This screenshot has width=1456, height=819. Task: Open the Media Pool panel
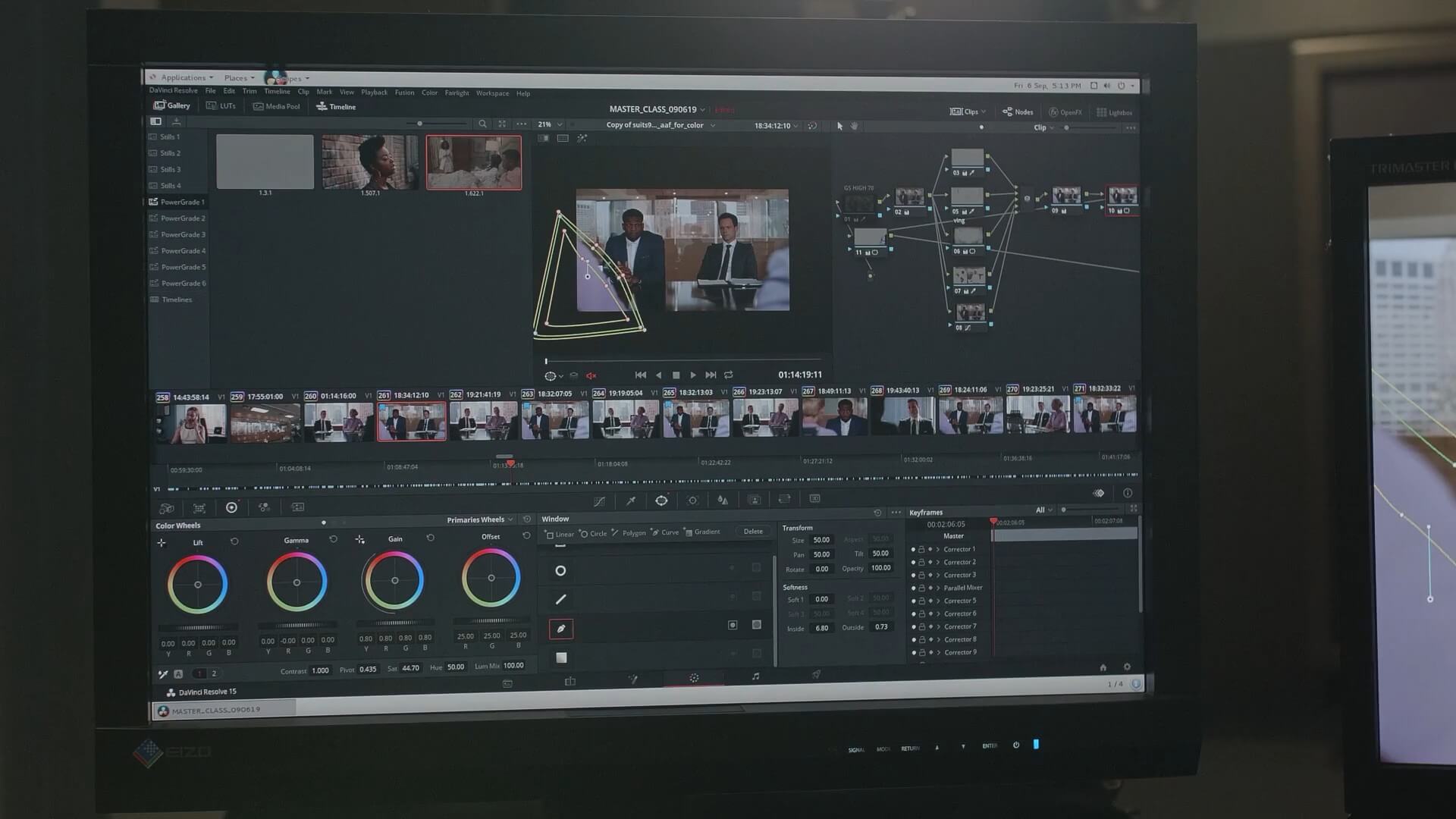[x=276, y=106]
